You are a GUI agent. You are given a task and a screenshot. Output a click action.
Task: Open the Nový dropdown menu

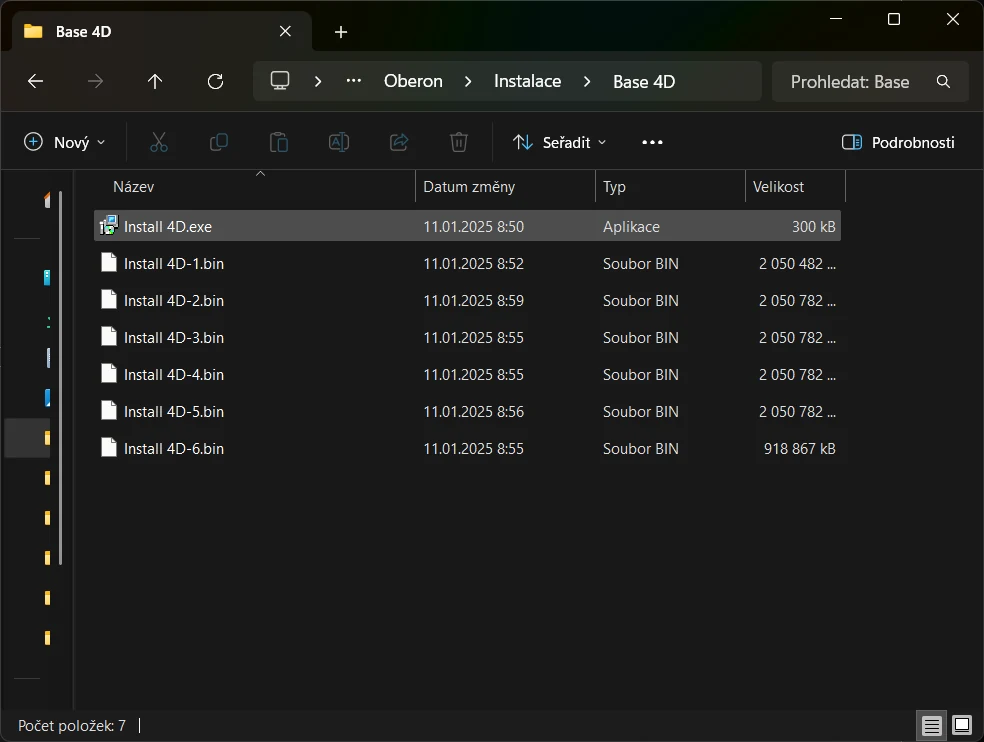click(x=64, y=142)
